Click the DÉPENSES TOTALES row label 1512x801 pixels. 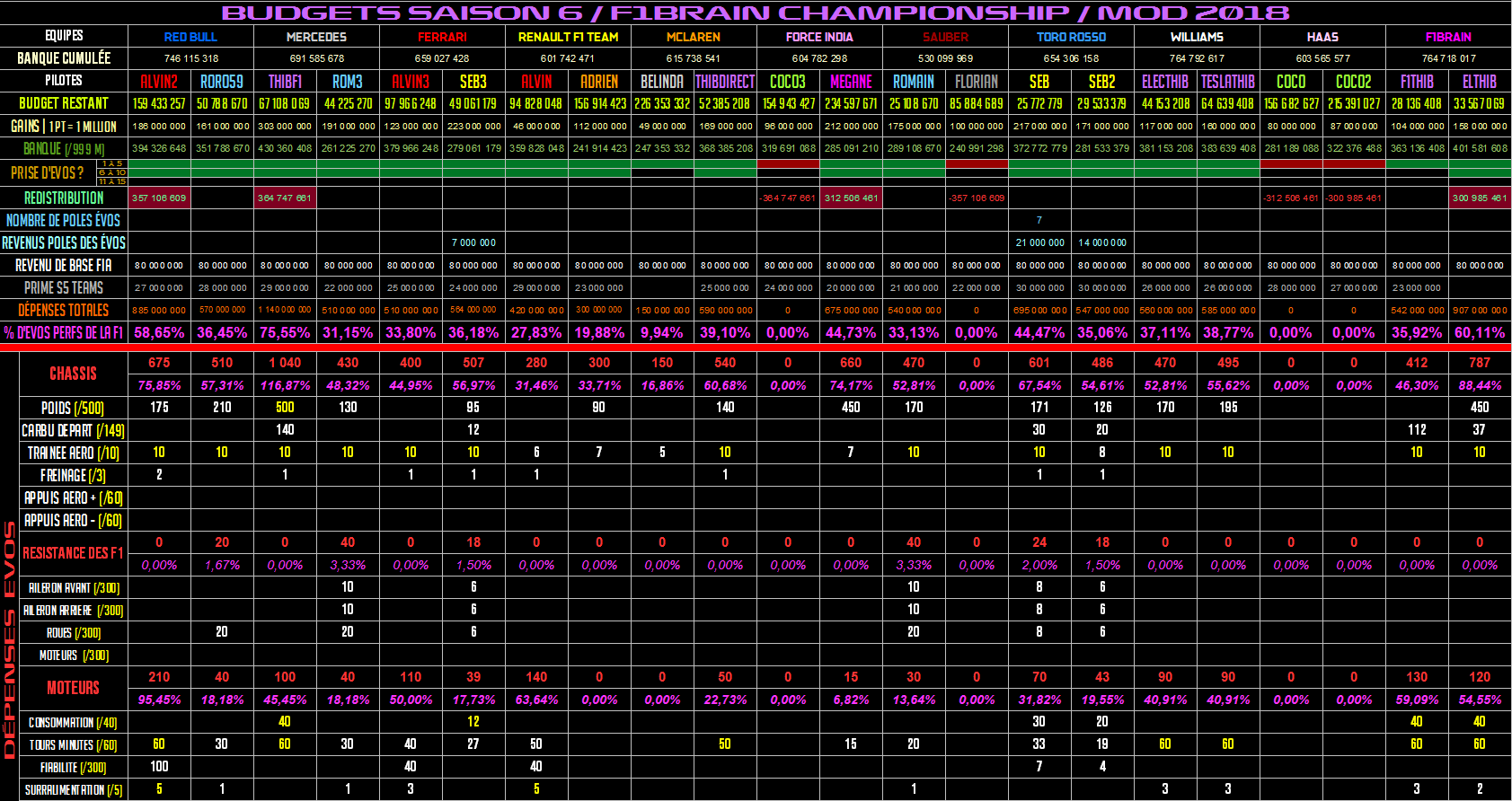pyautogui.click(x=64, y=310)
